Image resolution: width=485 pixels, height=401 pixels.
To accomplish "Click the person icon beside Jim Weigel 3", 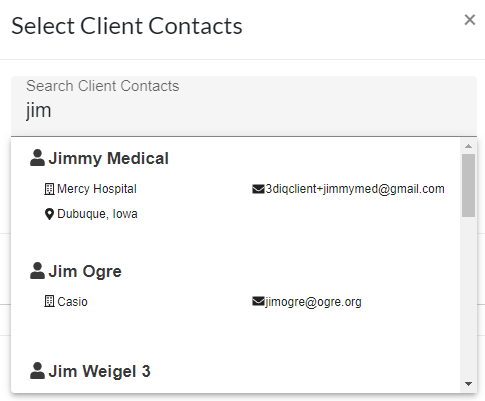I will (x=37, y=371).
